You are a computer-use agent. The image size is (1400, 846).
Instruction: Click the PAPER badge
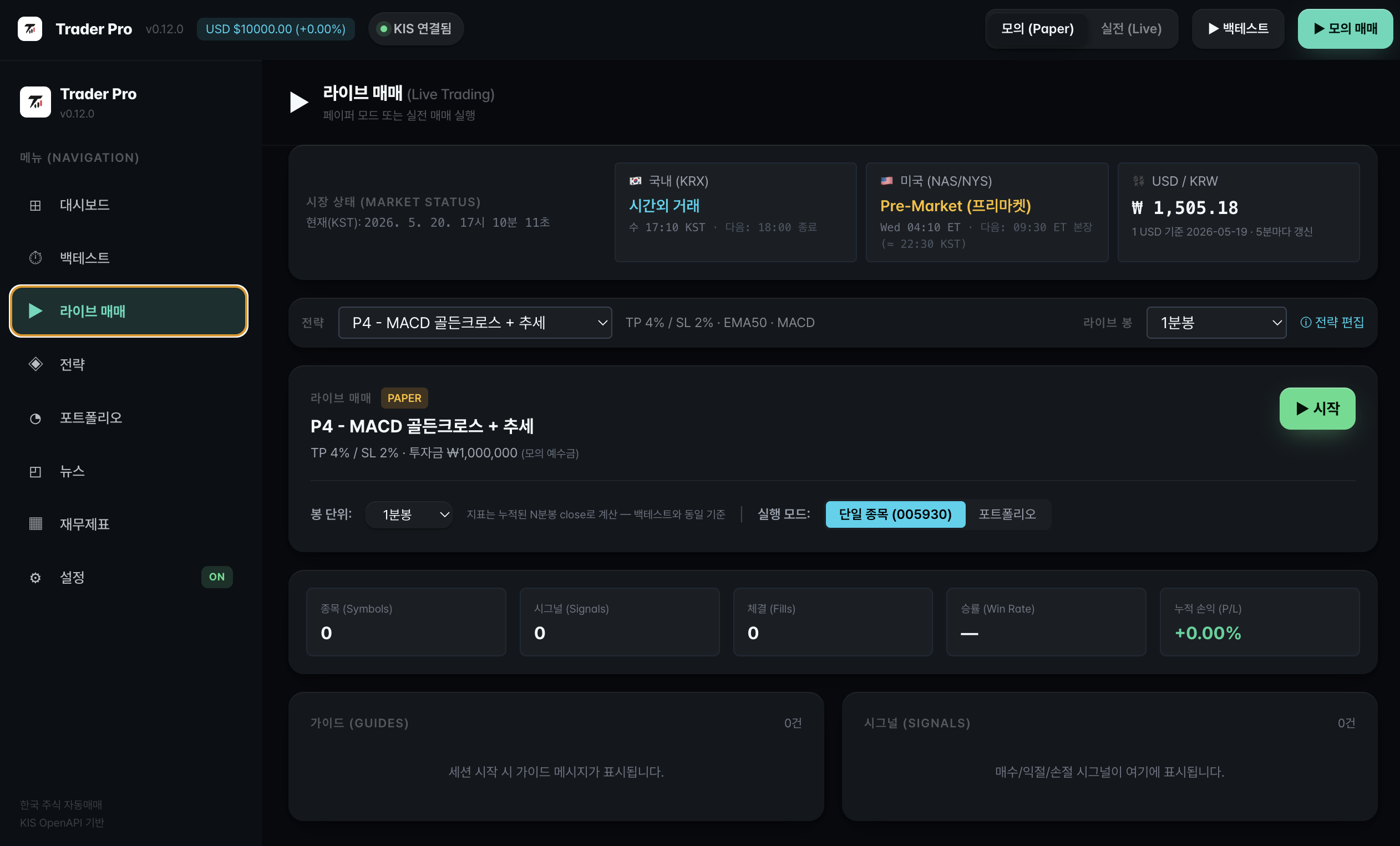pyautogui.click(x=404, y=398)
